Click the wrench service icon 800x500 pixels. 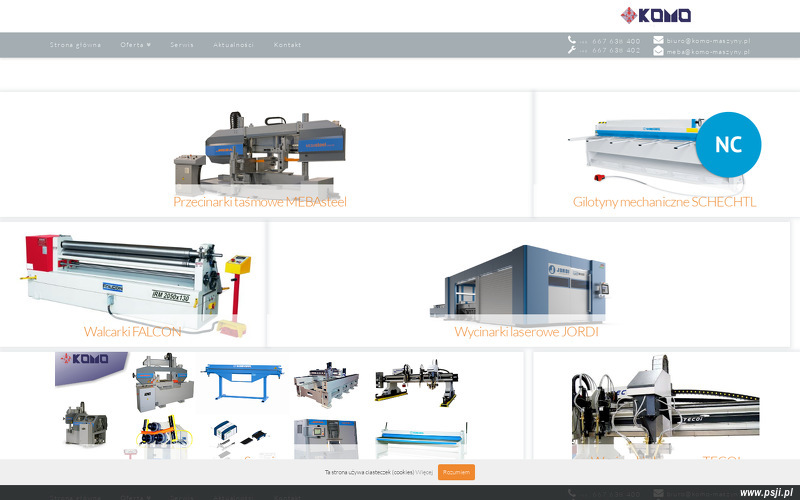click(x=571, y=50)
